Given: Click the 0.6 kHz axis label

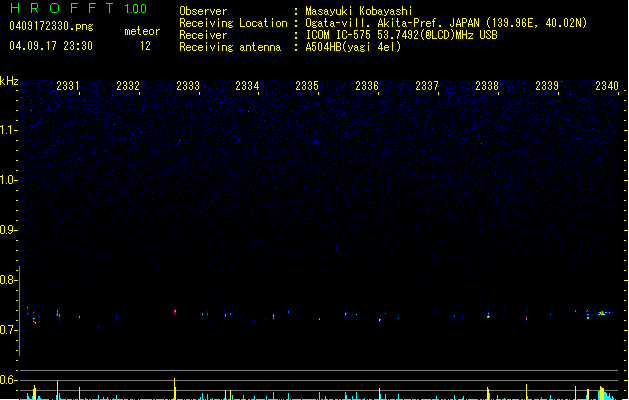Looking at the screenshot, I should pyautogui.click(x=8, y=380).
